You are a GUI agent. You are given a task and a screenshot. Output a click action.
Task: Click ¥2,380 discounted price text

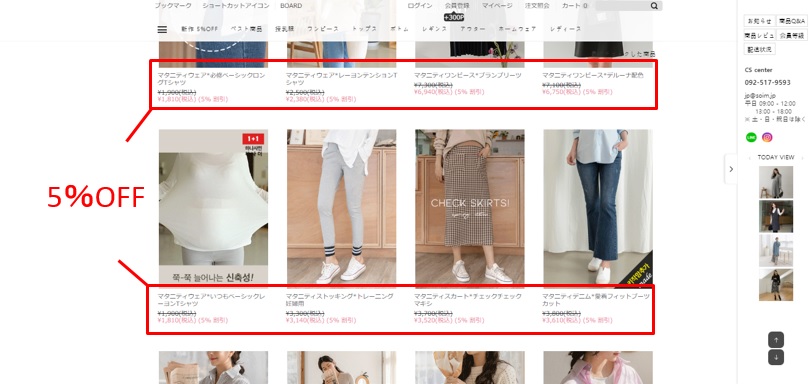[x=321, y=99]
